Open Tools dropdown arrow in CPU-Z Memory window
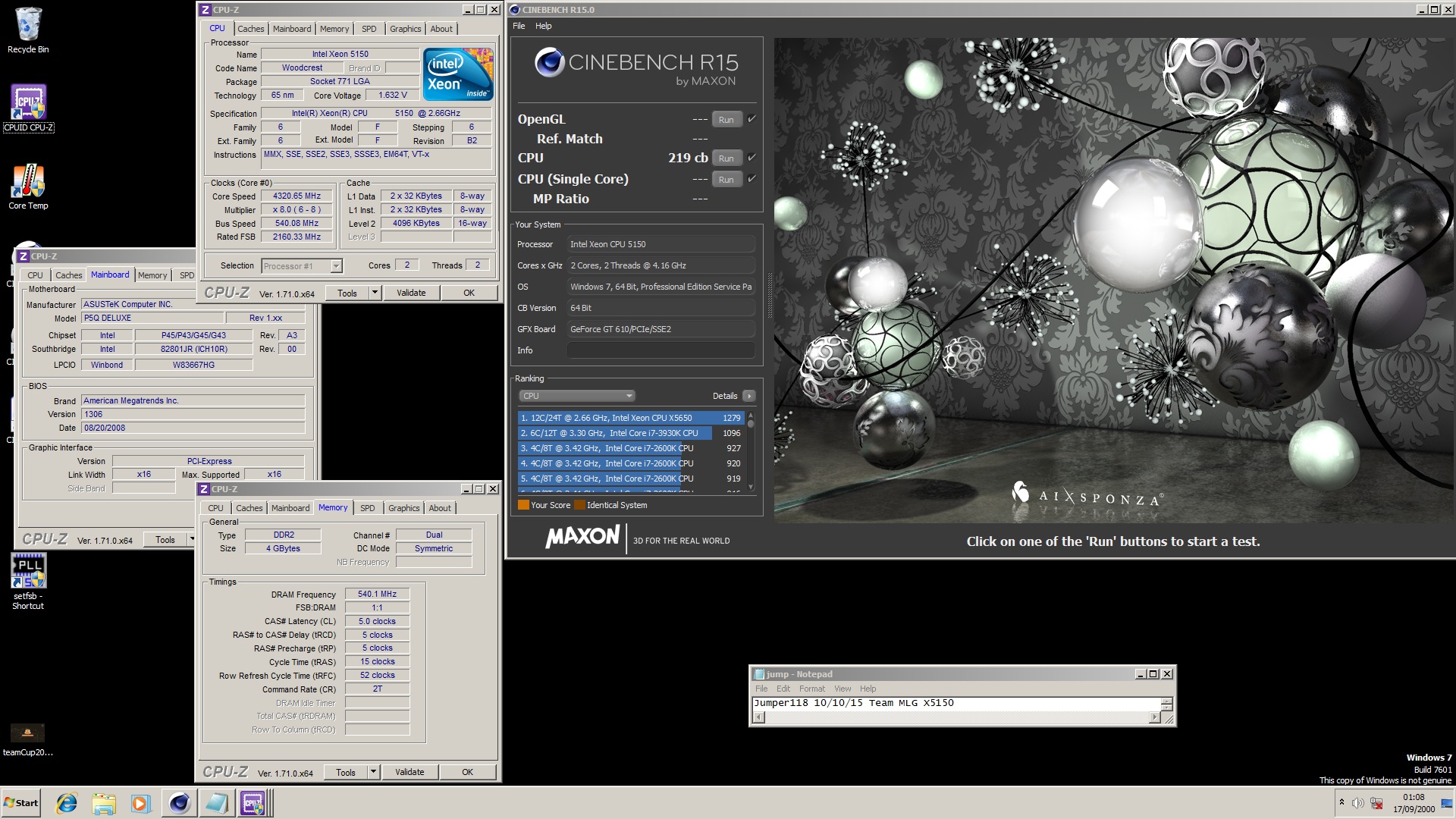1456x819 pixels. click(373, 772)
